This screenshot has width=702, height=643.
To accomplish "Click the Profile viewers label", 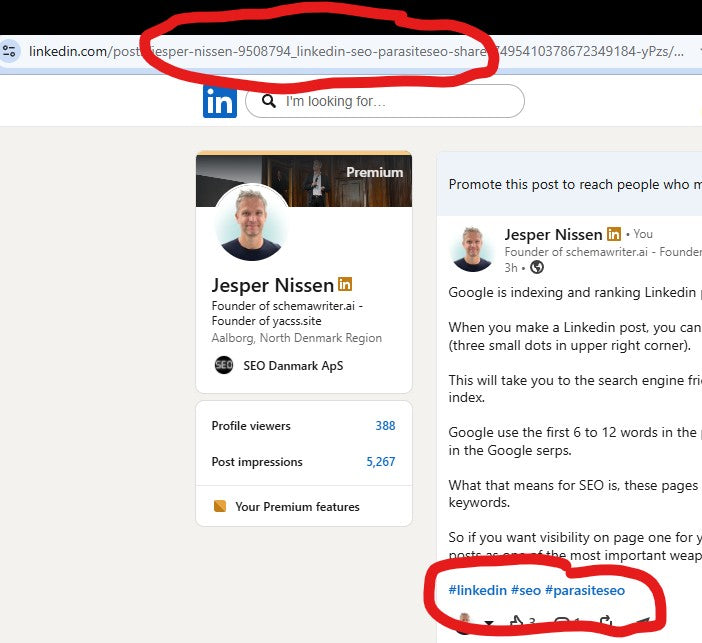I will tap(251, 425).
